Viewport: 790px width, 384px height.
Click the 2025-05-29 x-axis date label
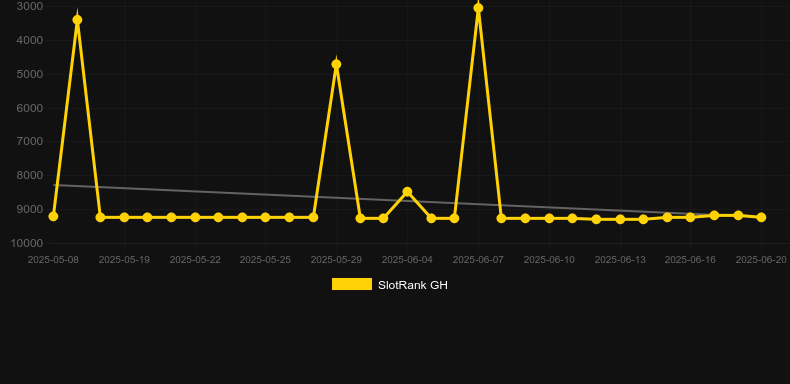click(336, 260)
